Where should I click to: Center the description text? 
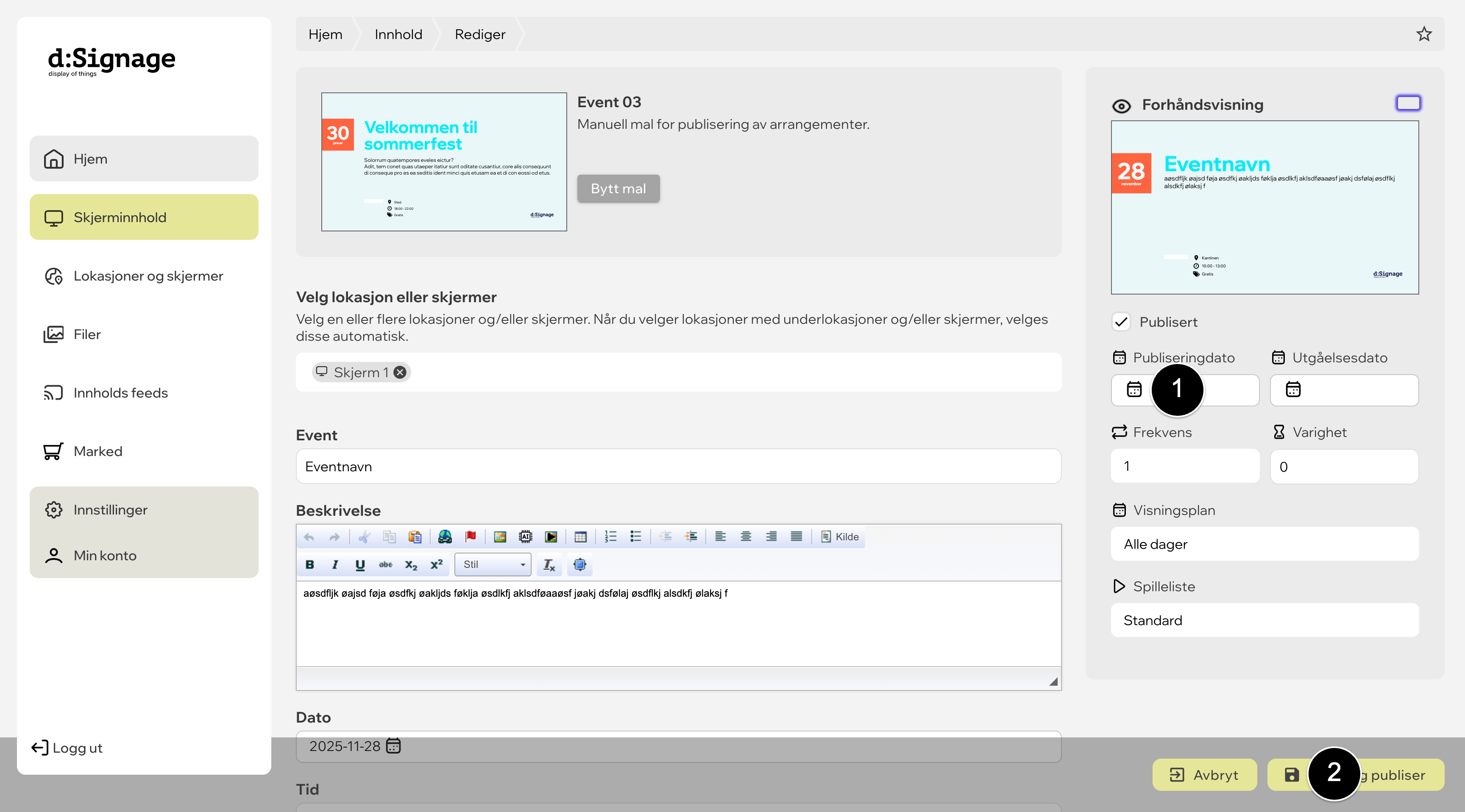point(746,537)
